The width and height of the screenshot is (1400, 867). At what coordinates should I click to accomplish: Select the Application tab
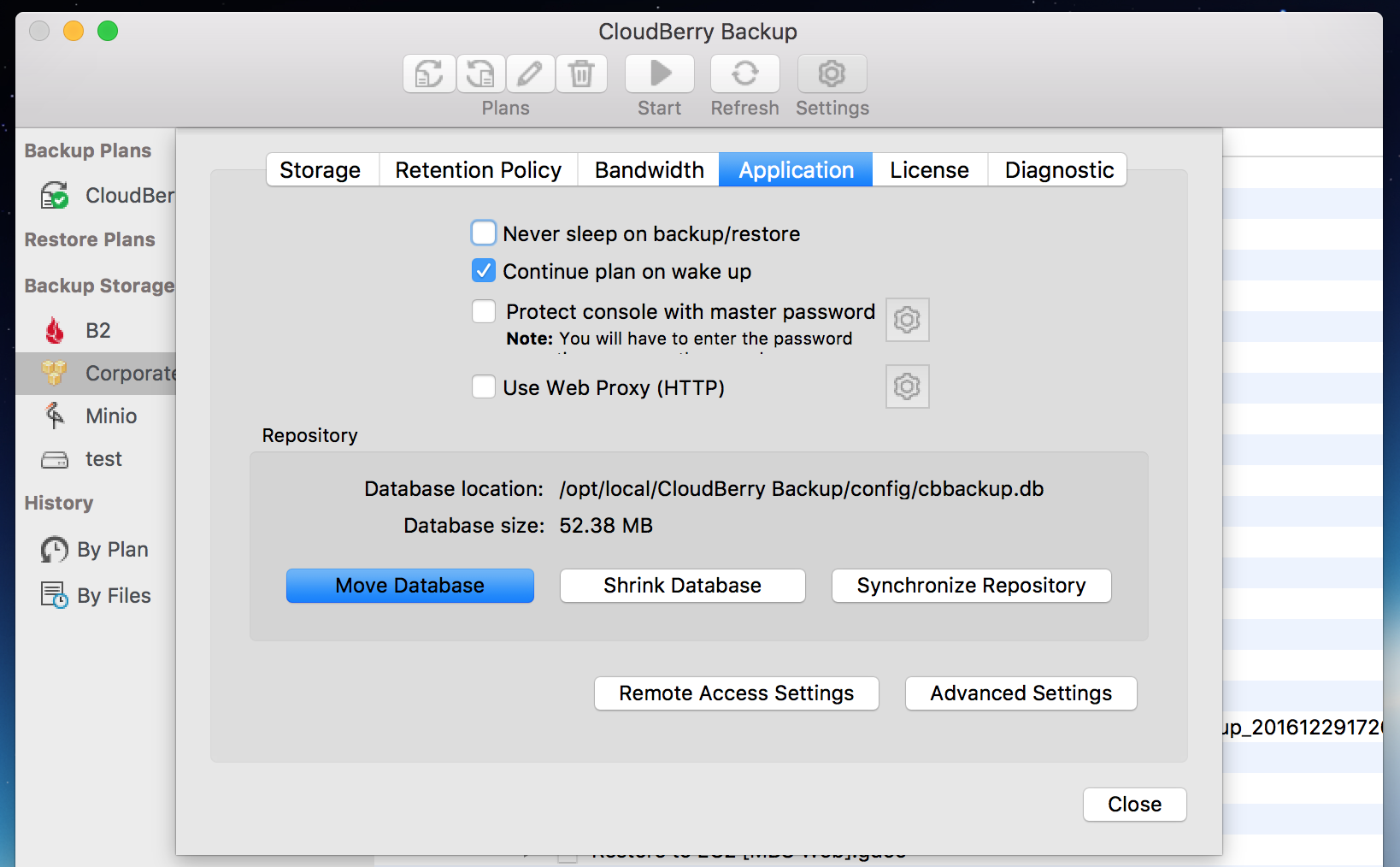(x=796, y=170)
